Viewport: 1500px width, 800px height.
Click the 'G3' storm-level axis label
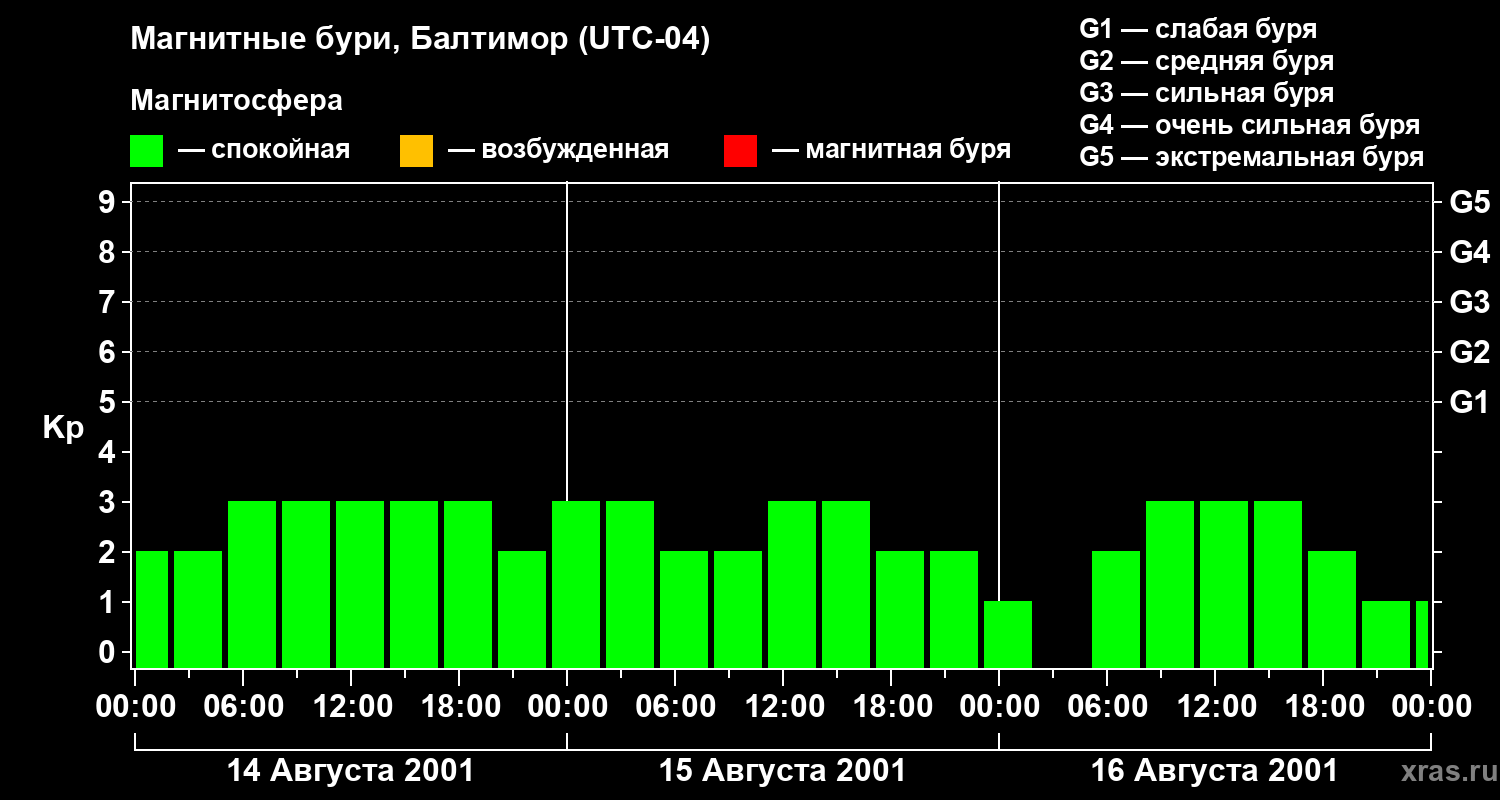(x=1470, y=302)
